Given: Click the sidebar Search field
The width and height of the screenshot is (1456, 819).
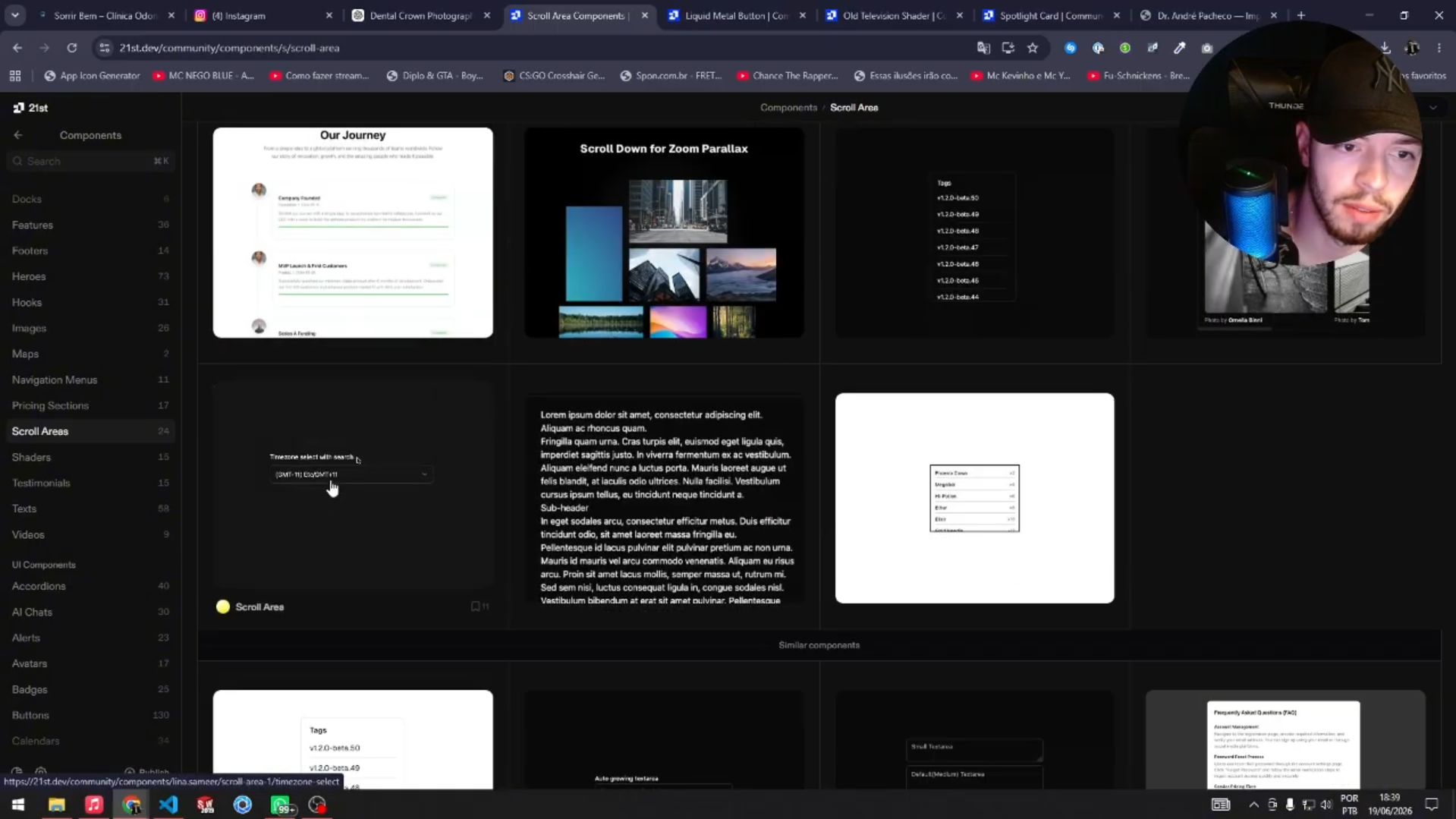Looking at the screenshot, I should pos(90,161).
